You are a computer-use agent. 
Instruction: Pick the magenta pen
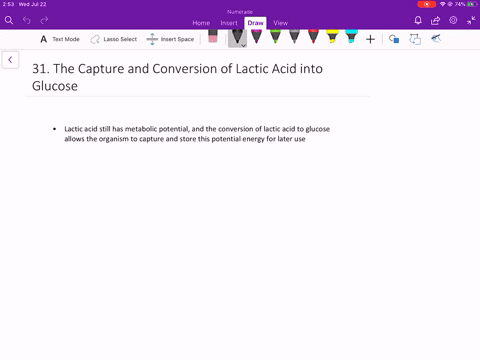tap(256, 37)
